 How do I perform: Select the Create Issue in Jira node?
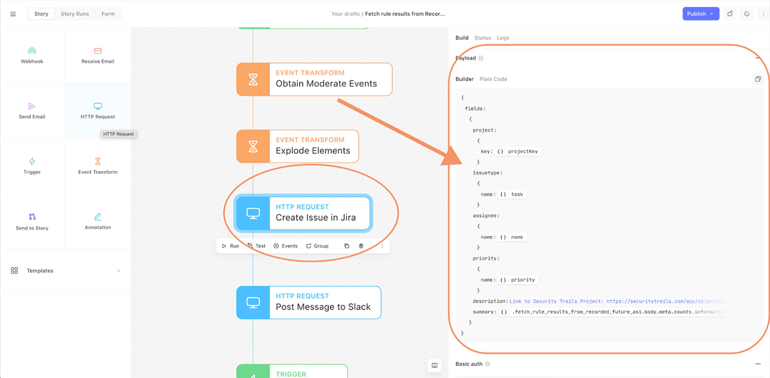[303, 213]
